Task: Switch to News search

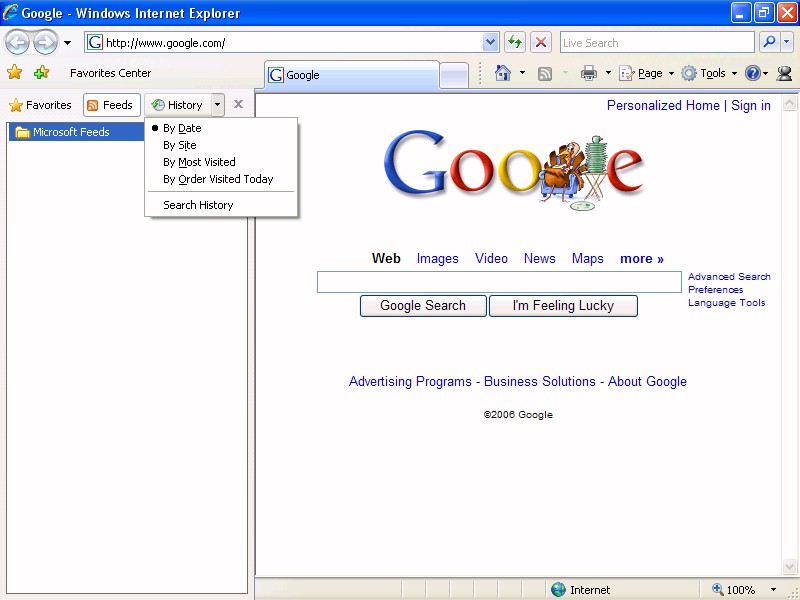Action: 539,259
